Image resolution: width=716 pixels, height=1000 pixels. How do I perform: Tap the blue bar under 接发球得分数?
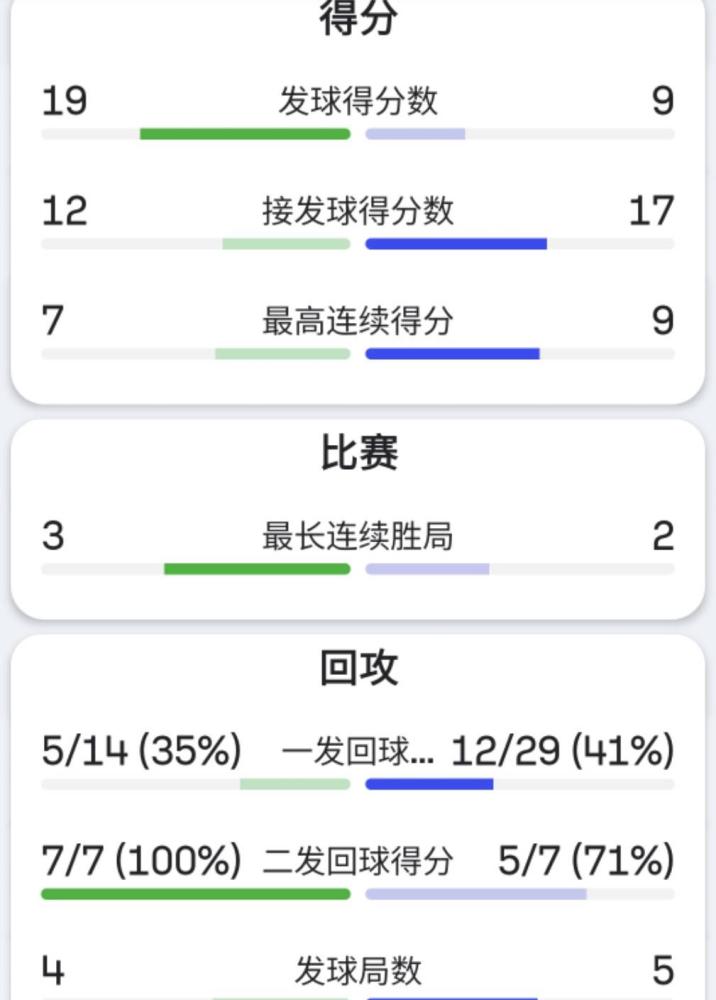coord(456,244)
